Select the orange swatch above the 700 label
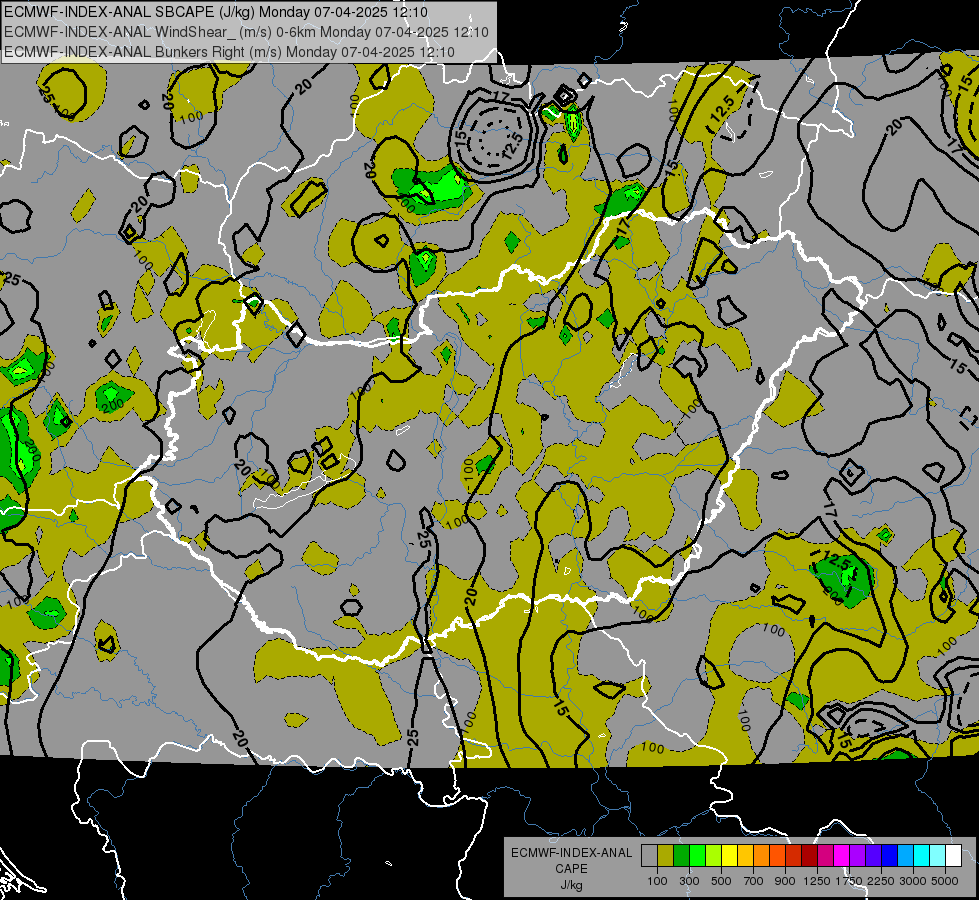This screenshot has width=979, height=900. [762, 856]
